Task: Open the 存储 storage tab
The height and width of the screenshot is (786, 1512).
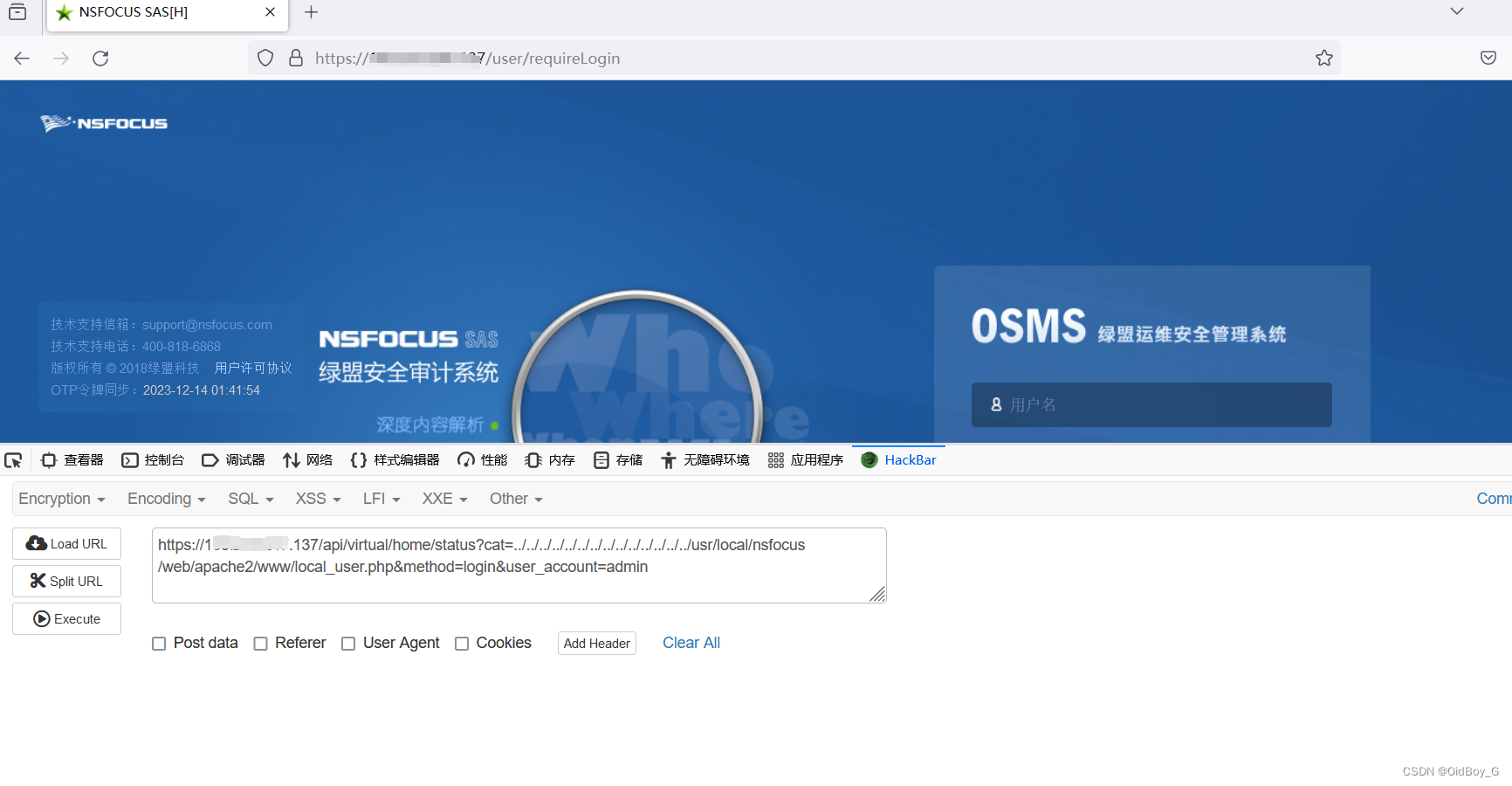Action: click(618, 460)
